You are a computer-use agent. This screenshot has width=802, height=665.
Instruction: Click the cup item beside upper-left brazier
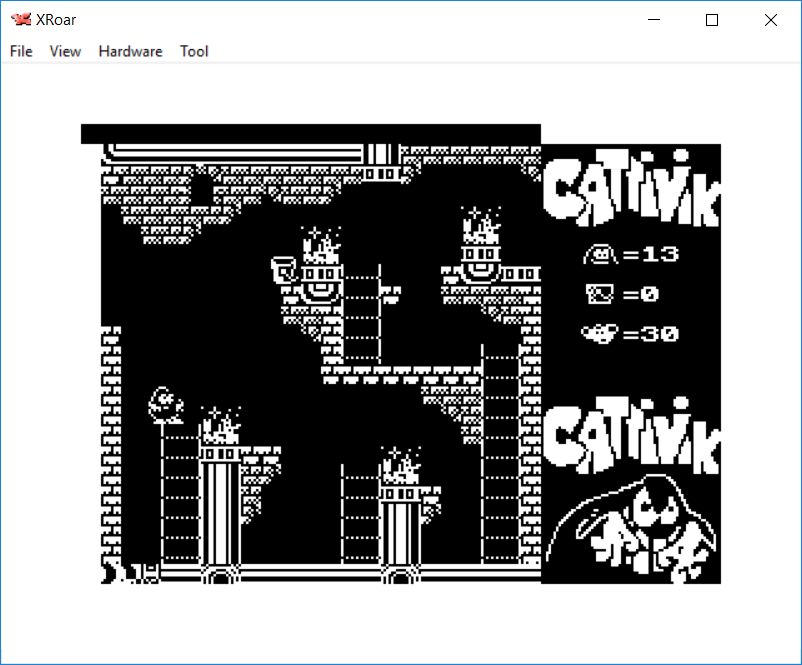coord(284,268)
